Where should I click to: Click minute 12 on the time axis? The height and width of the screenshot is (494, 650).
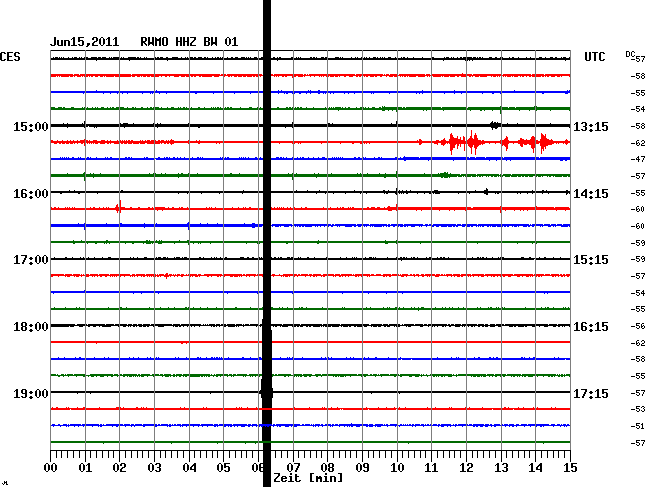click(466, 468)
